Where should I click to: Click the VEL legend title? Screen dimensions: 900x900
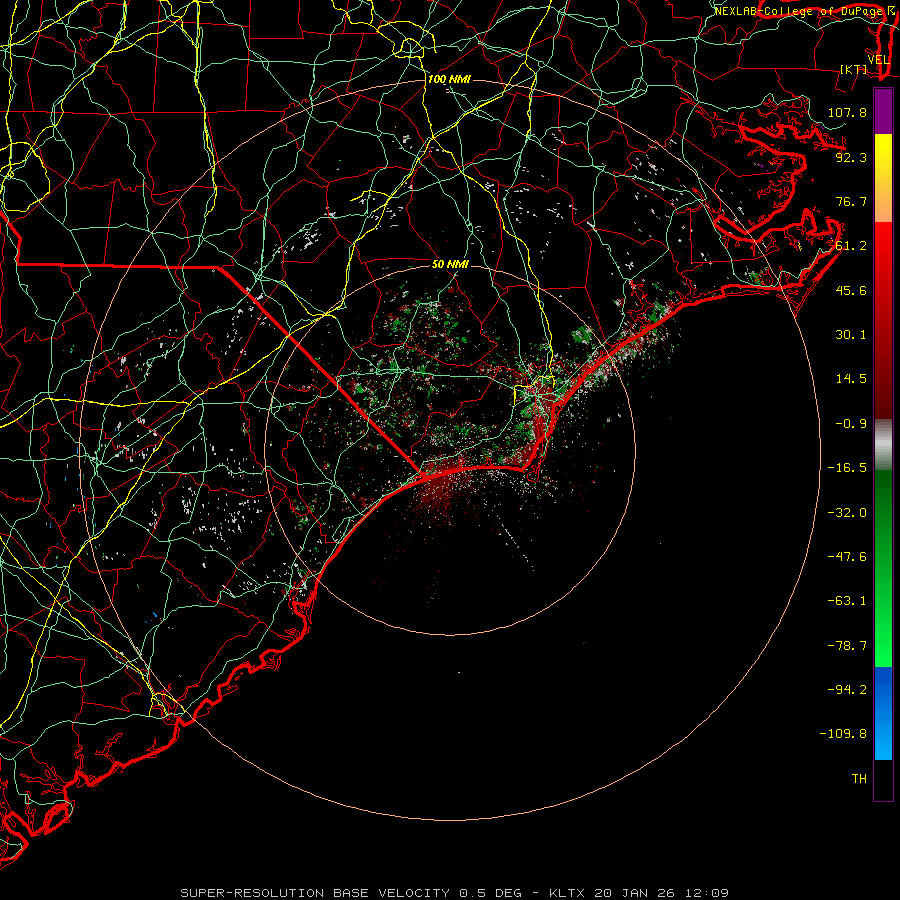[878, 60]
